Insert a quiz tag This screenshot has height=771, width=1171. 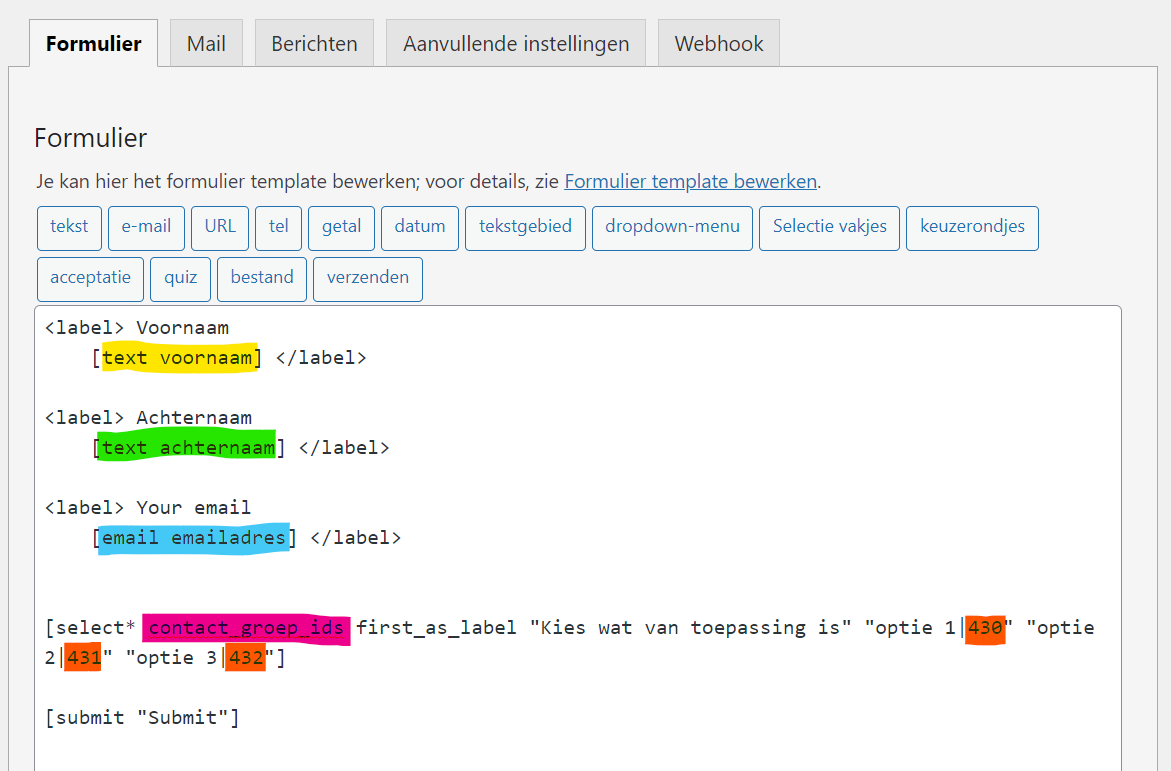(181, 279)
